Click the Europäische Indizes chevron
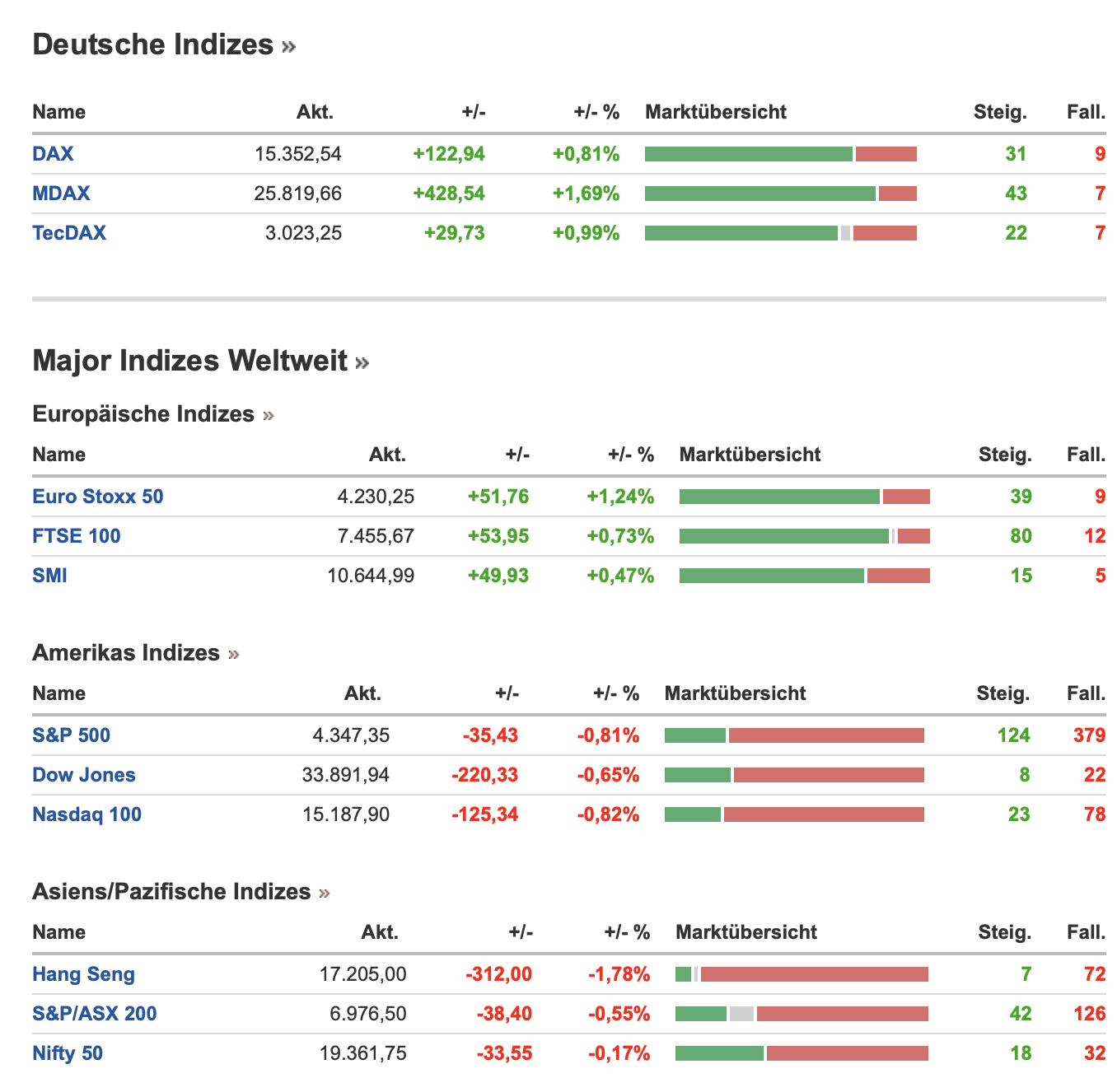This screenshot has width=1117, height=1092. pyautogui.click(x=268, y=416)
